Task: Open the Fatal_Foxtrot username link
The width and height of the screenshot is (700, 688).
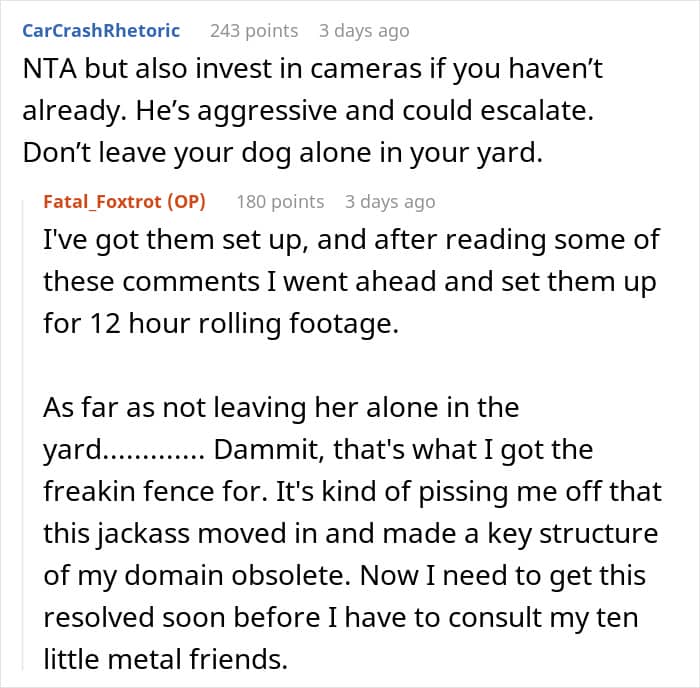Action: (x=104, y=201)
